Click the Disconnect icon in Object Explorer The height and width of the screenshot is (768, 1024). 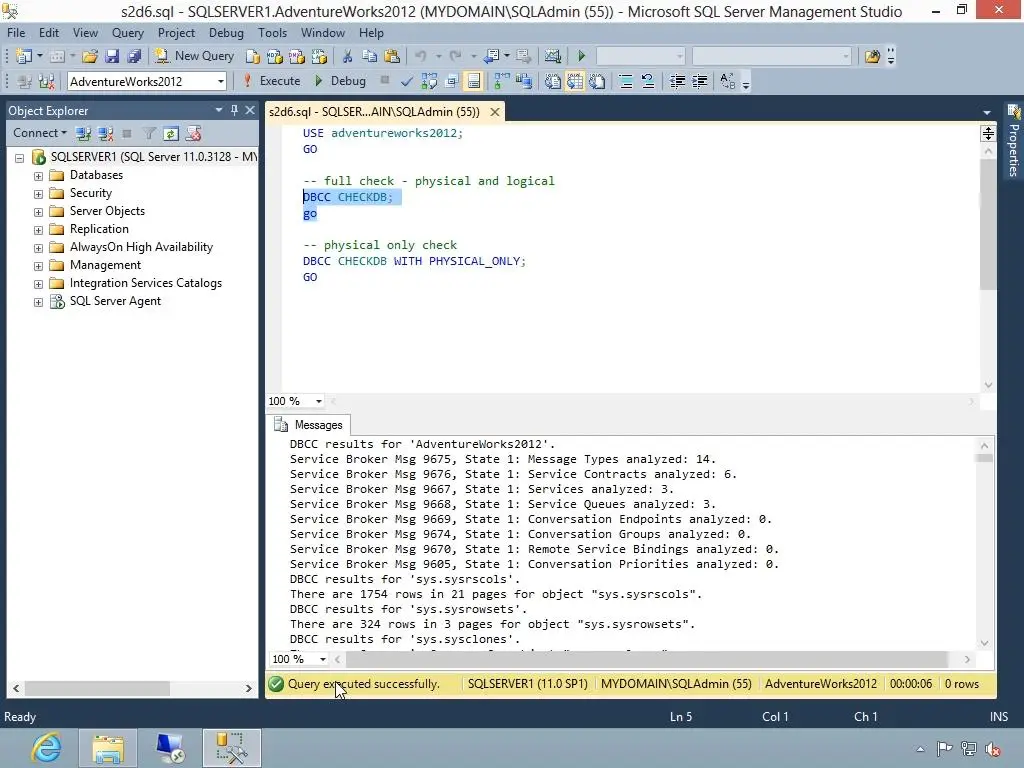coord(105,133)
